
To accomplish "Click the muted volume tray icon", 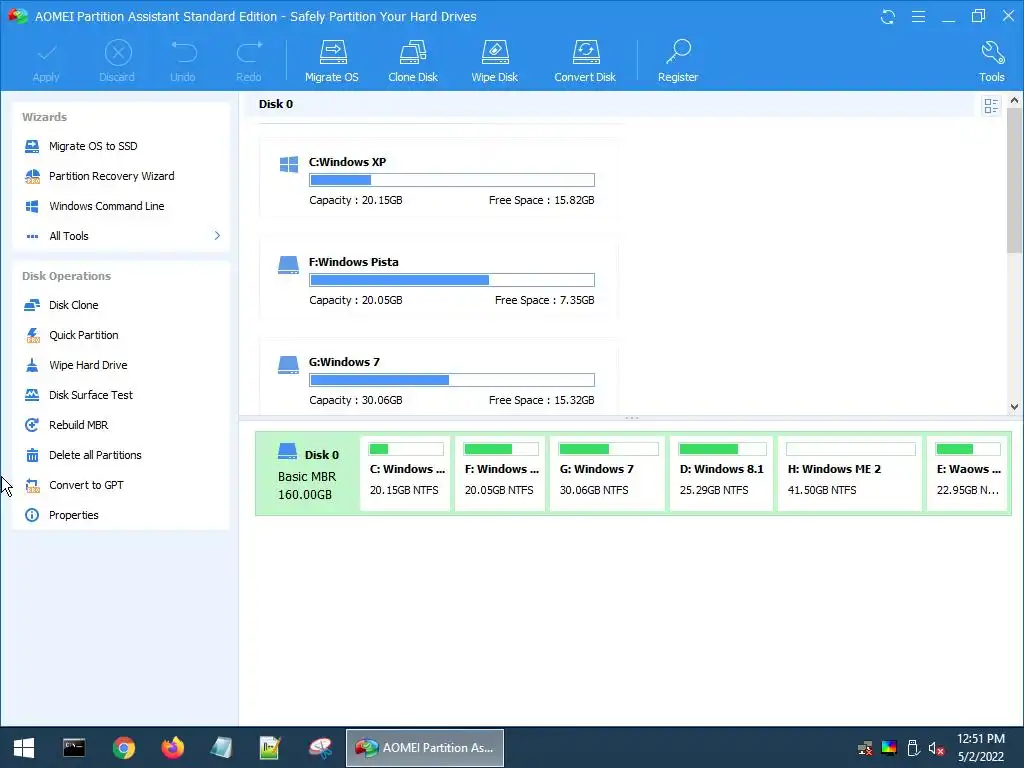I will coord(936,748).
